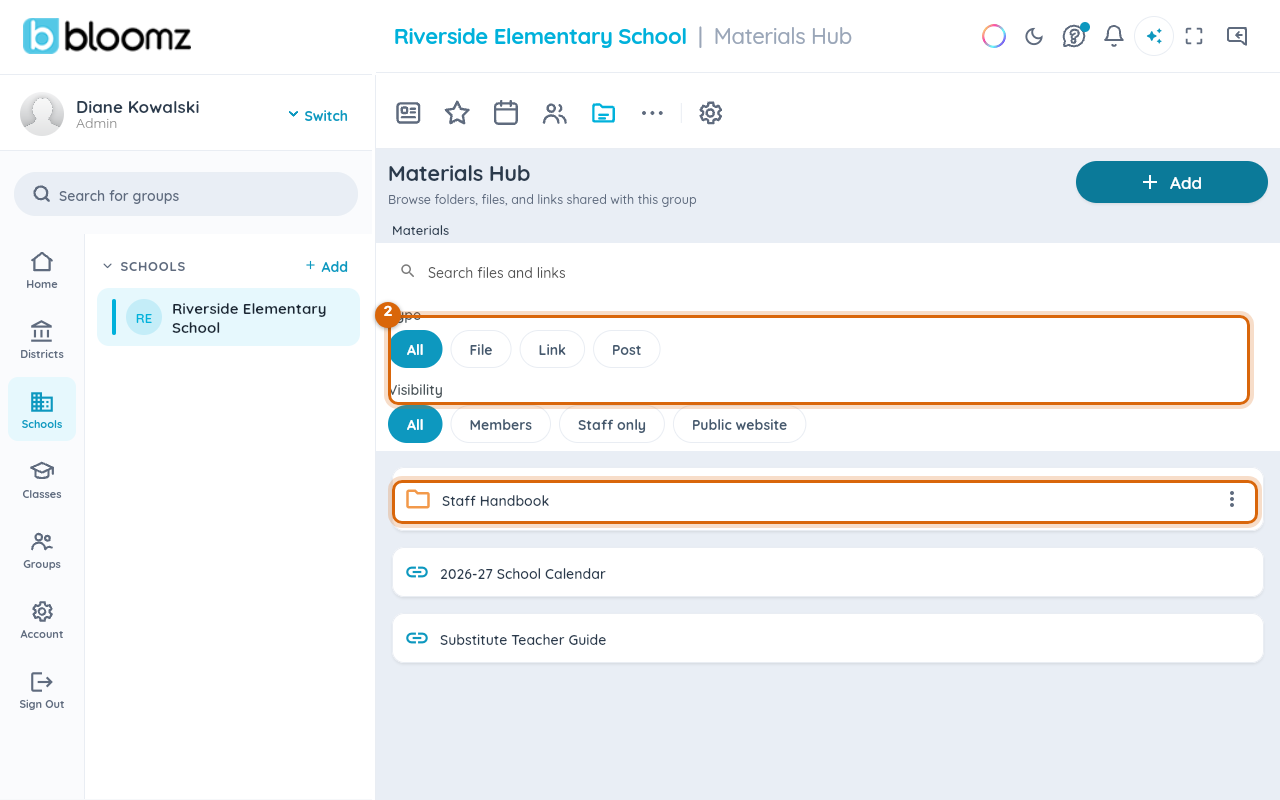The image size is (1280, 800).
Task: Open the calendar toolbar icon
Action: coord(506,113)
